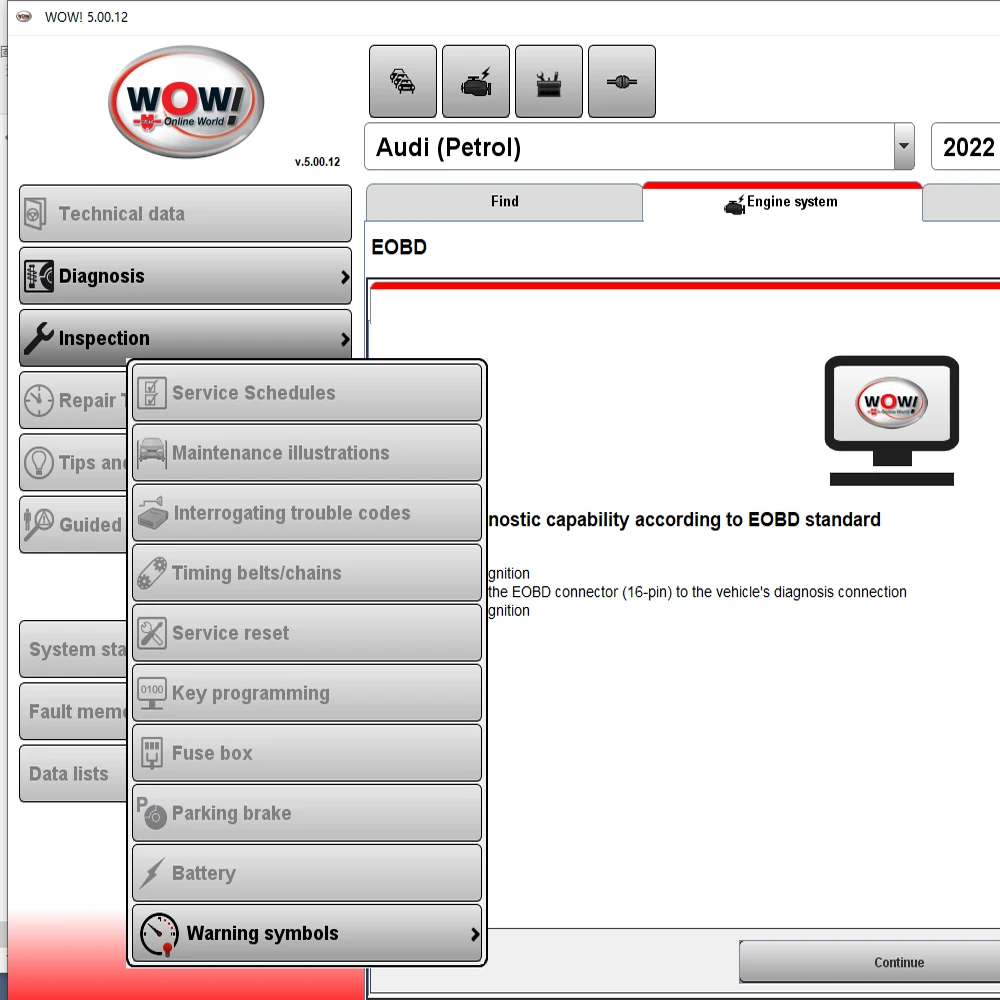Click the WOW! monitor illustration
This screenshot has height=1000, width=1000.
(892, 421)
